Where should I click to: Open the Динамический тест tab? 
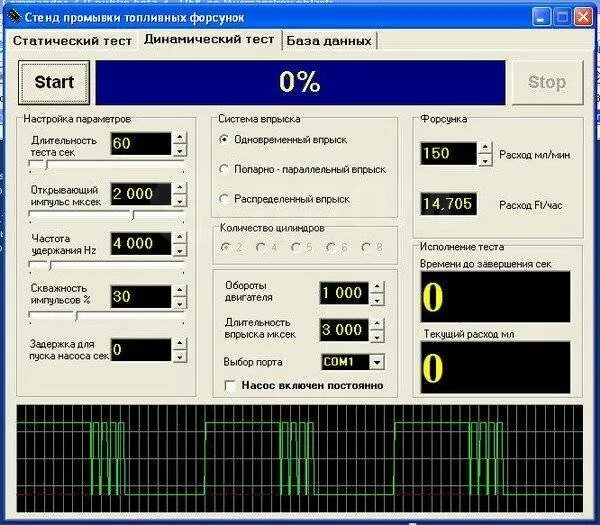209,39
